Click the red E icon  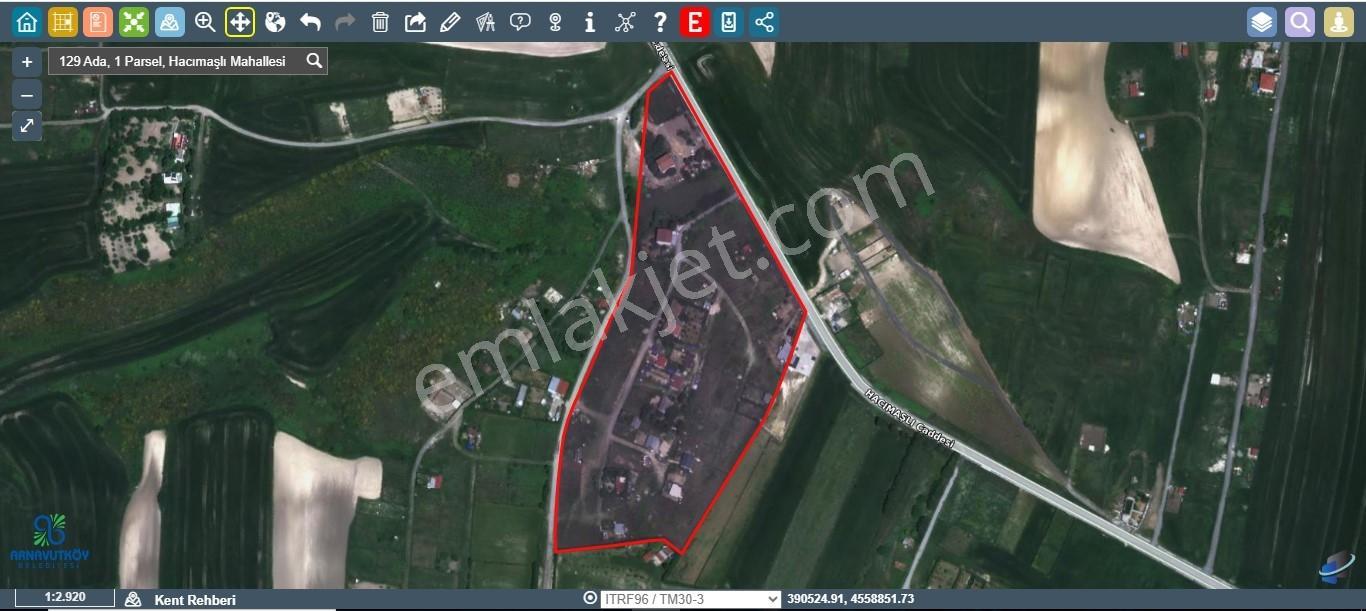click(x=694, y=22)
